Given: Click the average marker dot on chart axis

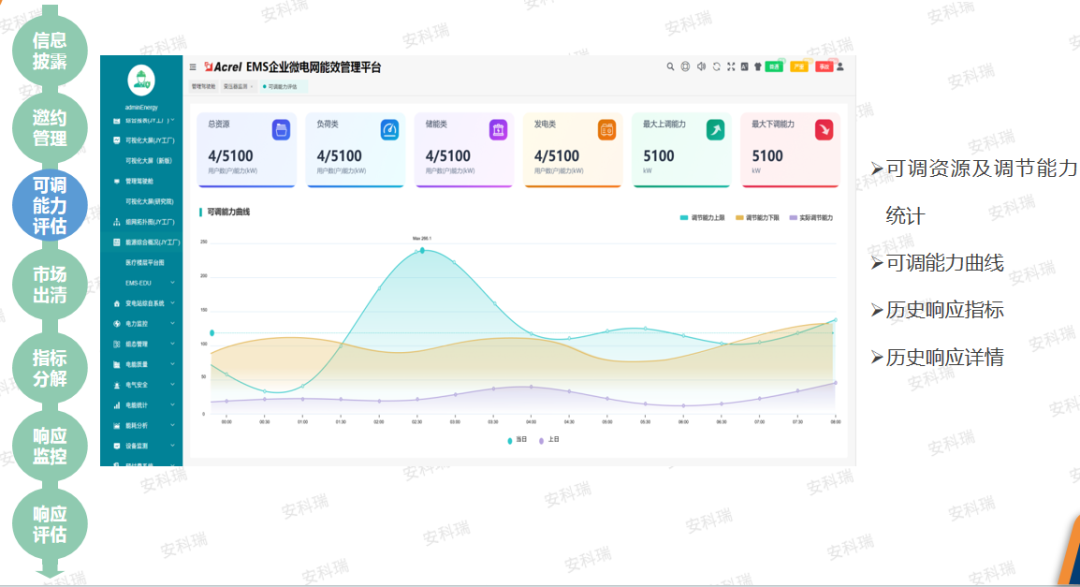Looking at the screenshot, I should pyautogui.click(x=211, y=333).
